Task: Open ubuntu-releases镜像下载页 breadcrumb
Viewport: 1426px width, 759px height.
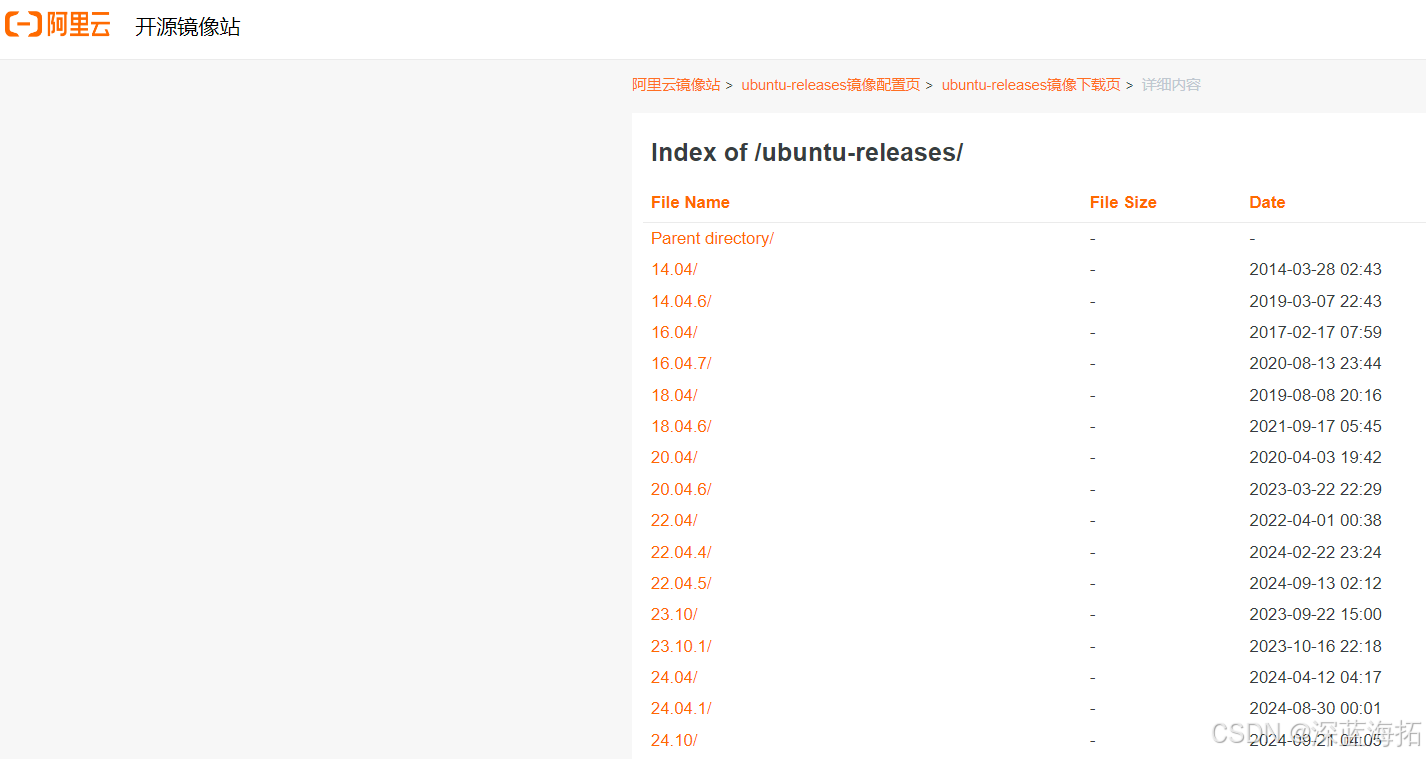Action: tap(1031, 85)
